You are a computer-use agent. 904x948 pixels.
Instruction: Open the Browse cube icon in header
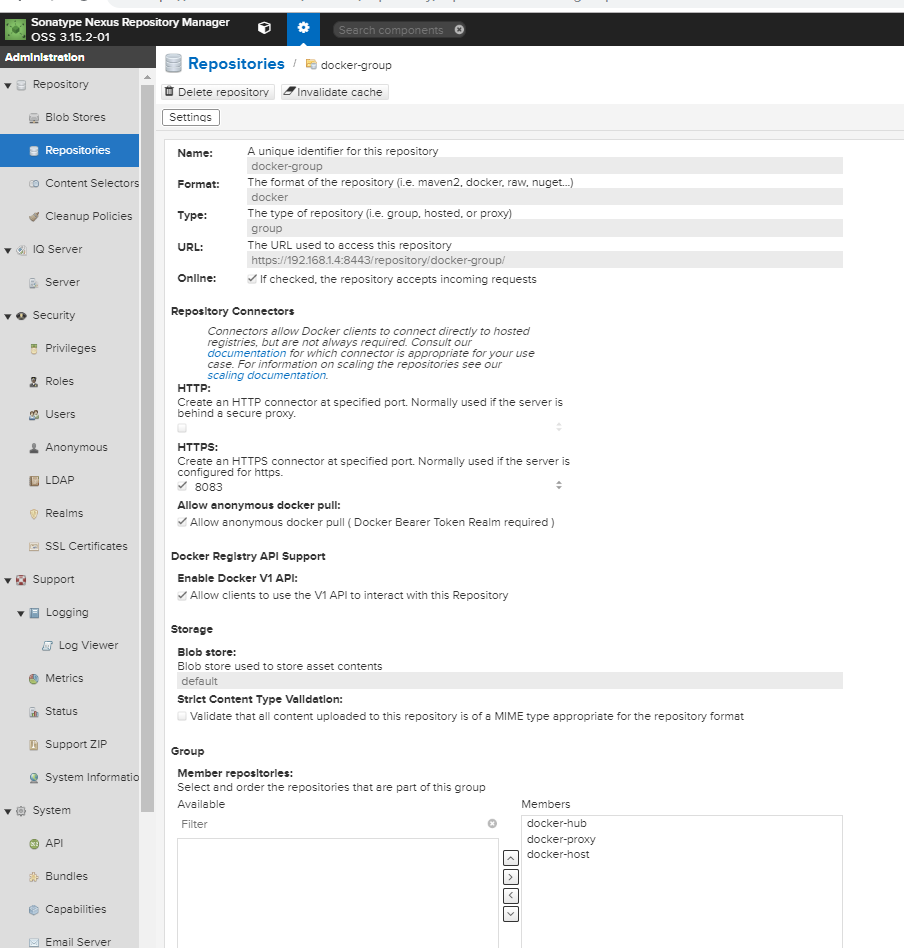click(x=264, y=28)
